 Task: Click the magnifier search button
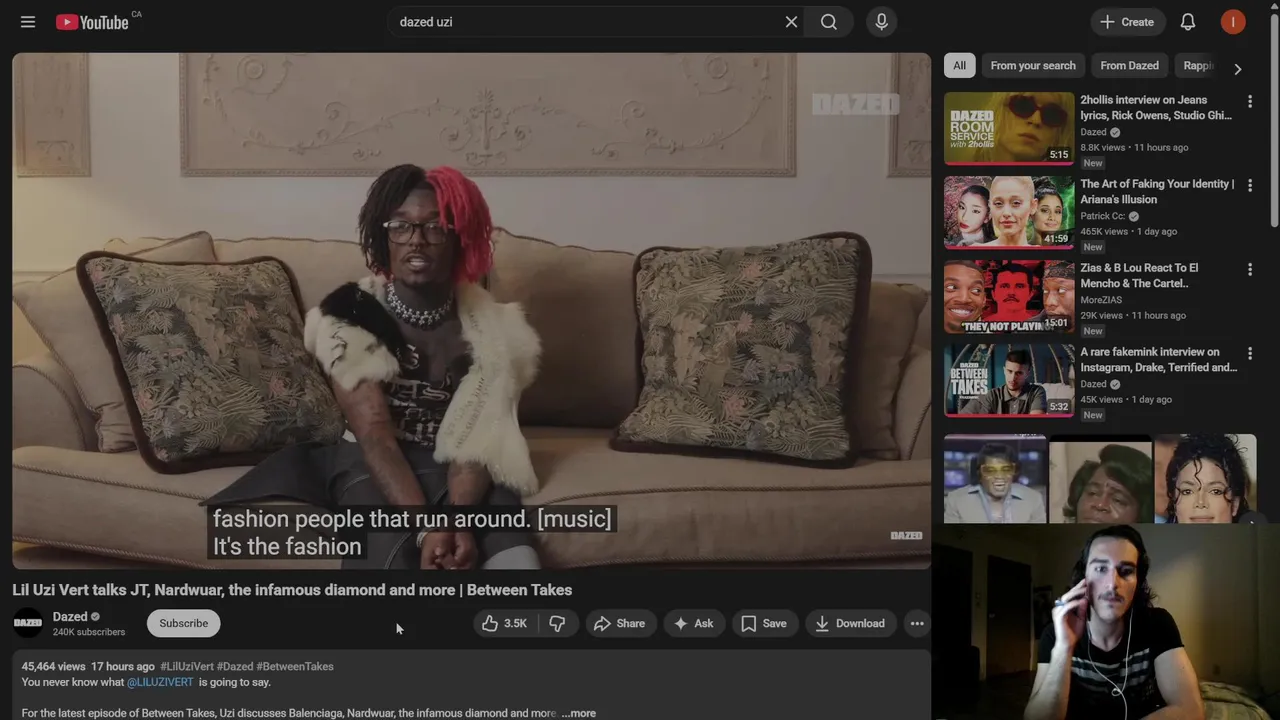829,22
